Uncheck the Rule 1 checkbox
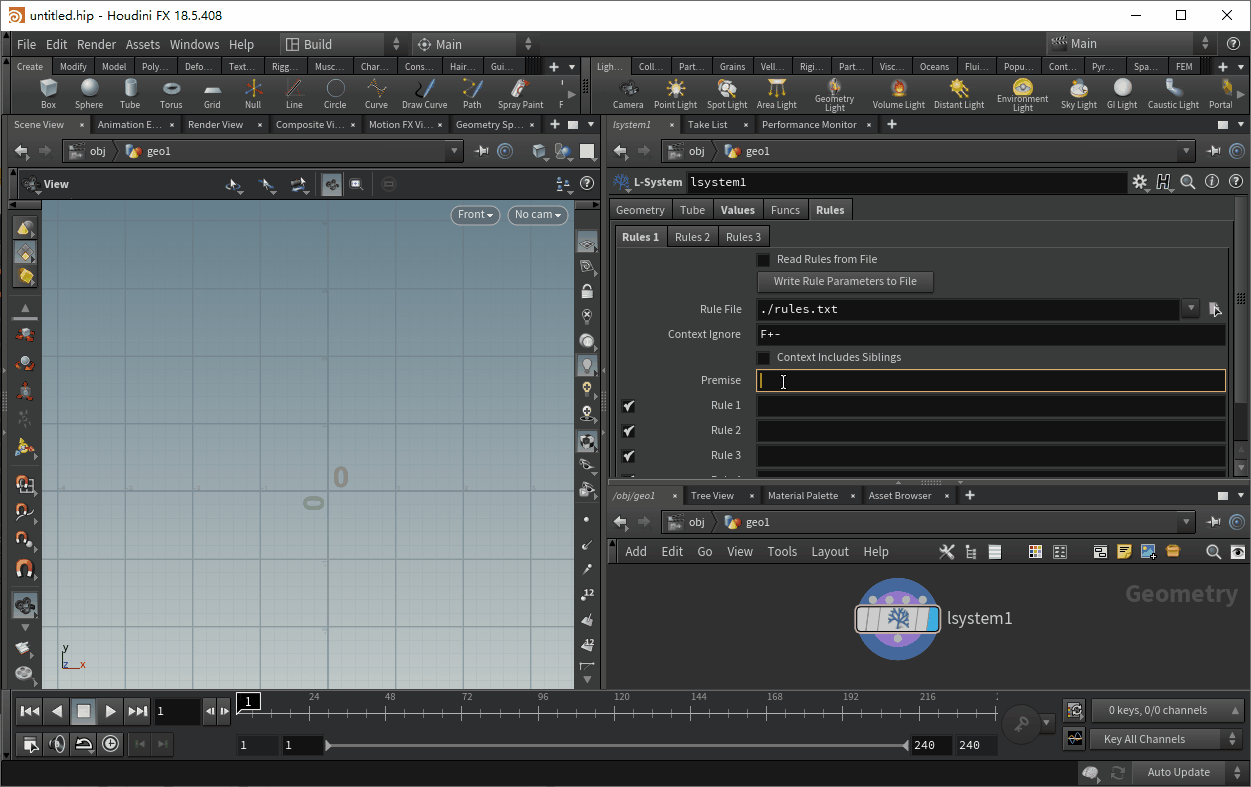The image size is (1251, 787). point(629,406)
